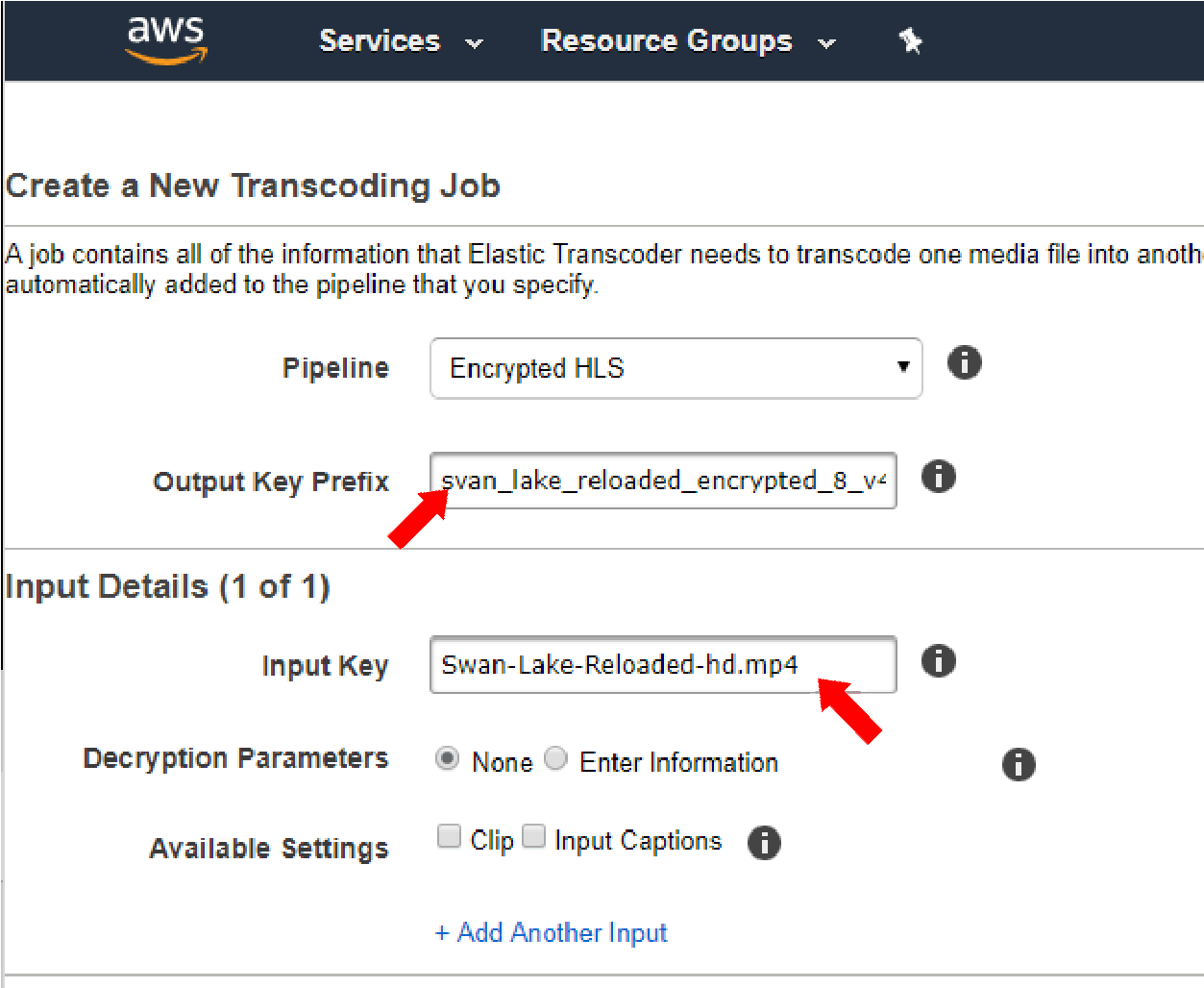Viewport: 1204px width, 988px height.
Task: Expand the Resource Groups chevron
Action: (x=826, y=43)
